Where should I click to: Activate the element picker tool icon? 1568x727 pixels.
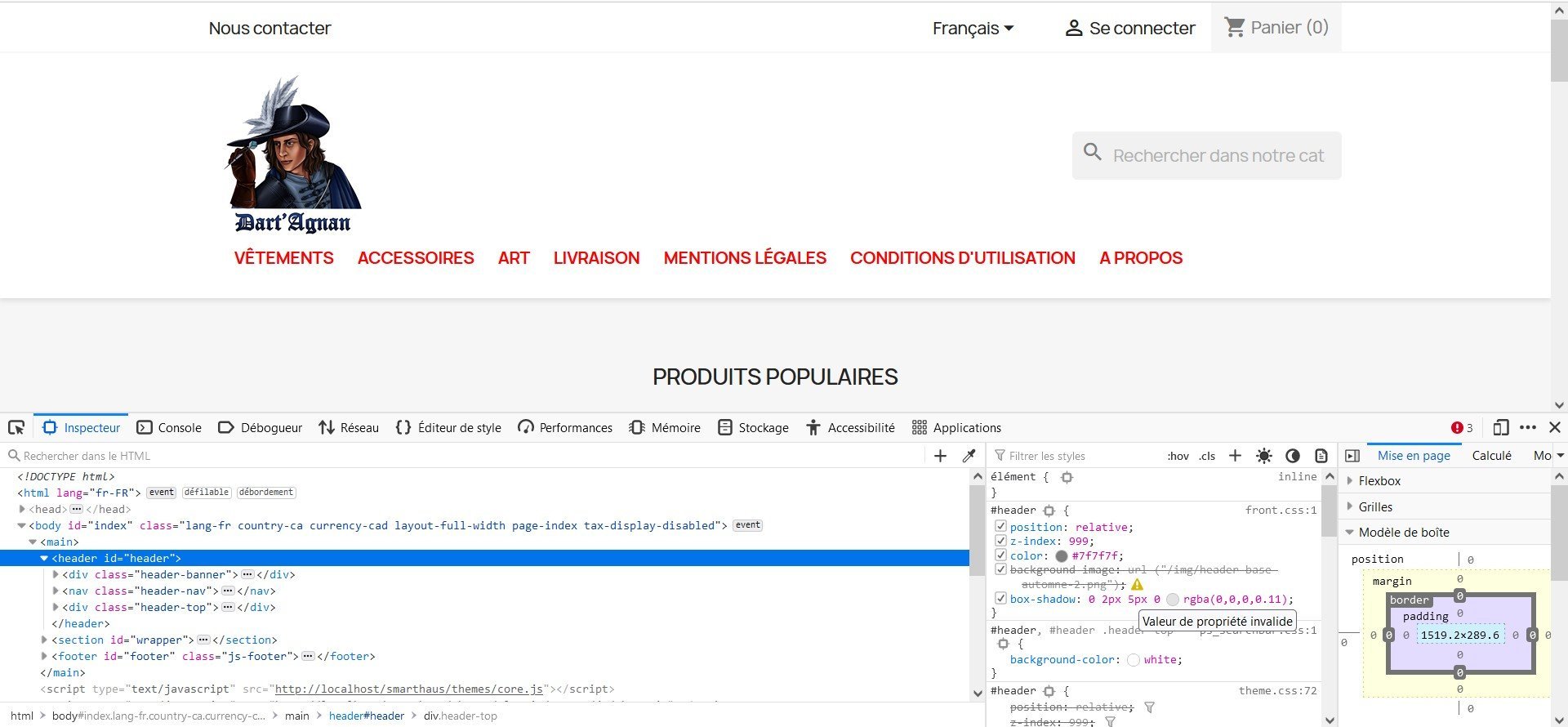pos(16,428)
